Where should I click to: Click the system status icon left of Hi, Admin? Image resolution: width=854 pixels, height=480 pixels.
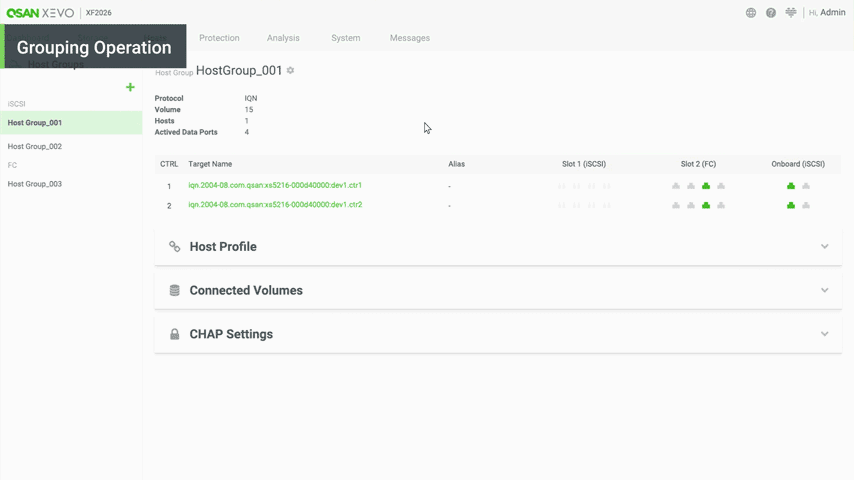(x=791, y=13)
